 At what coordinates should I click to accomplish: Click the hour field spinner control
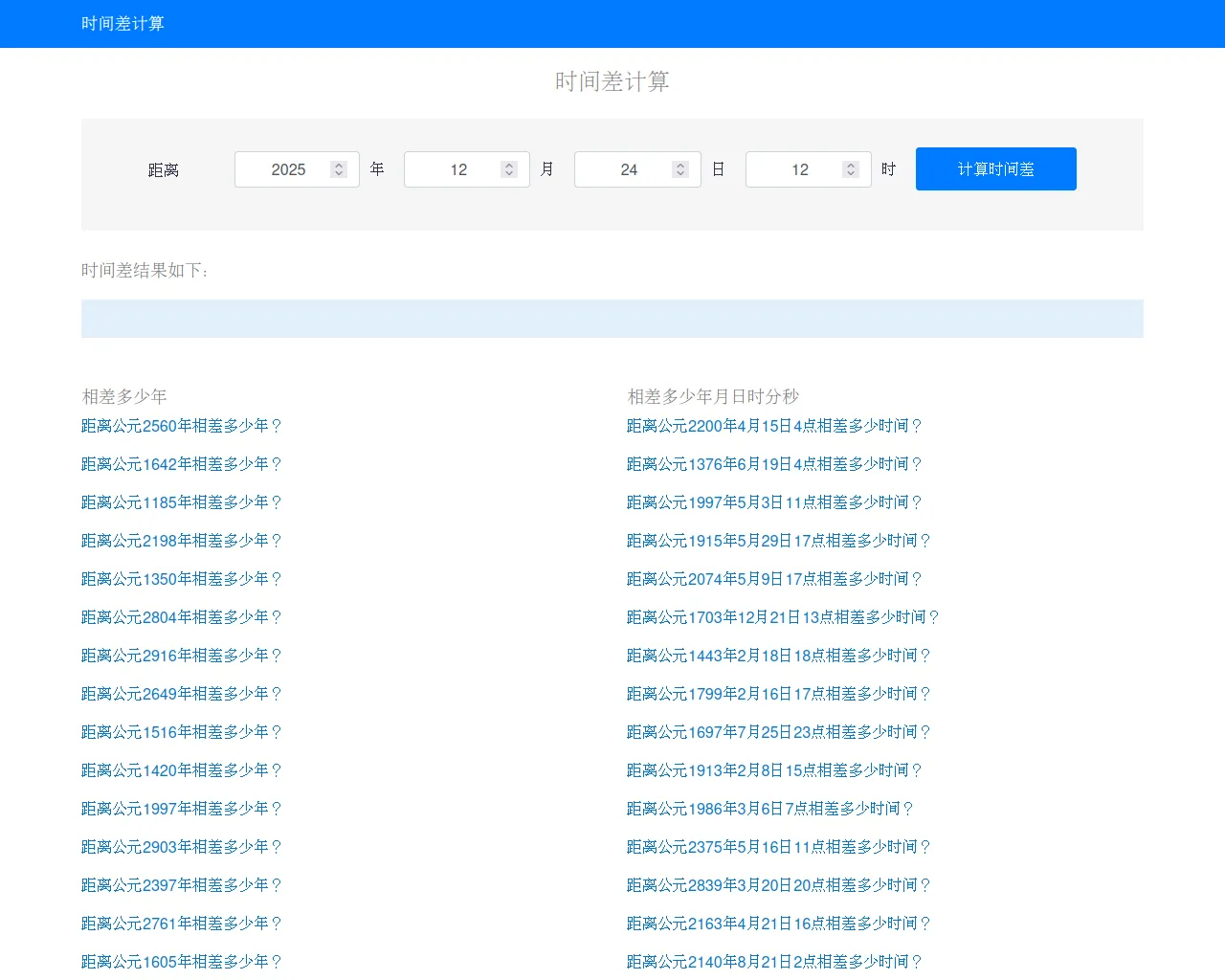point(850,169)
